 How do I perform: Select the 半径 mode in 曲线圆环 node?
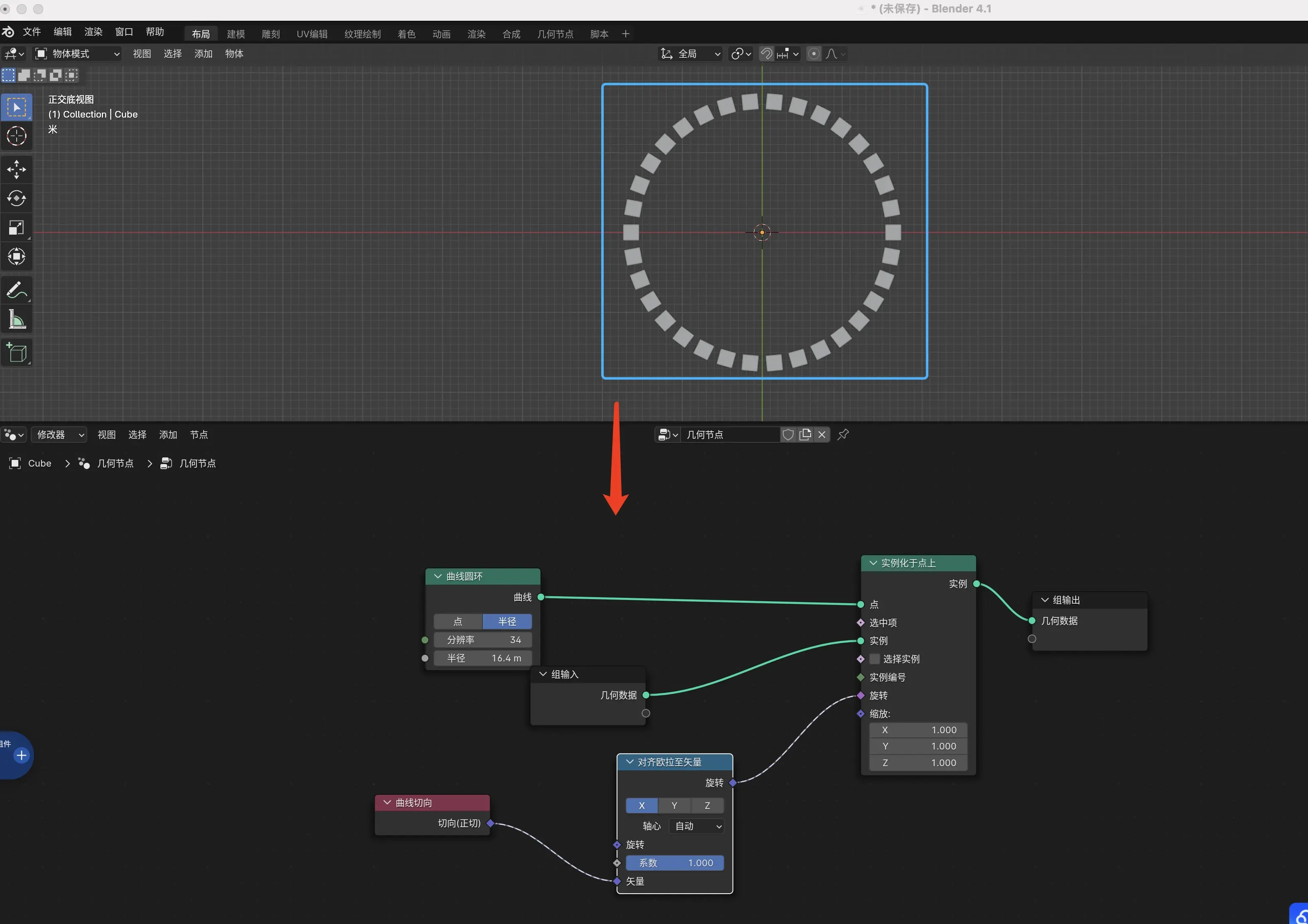507,622
